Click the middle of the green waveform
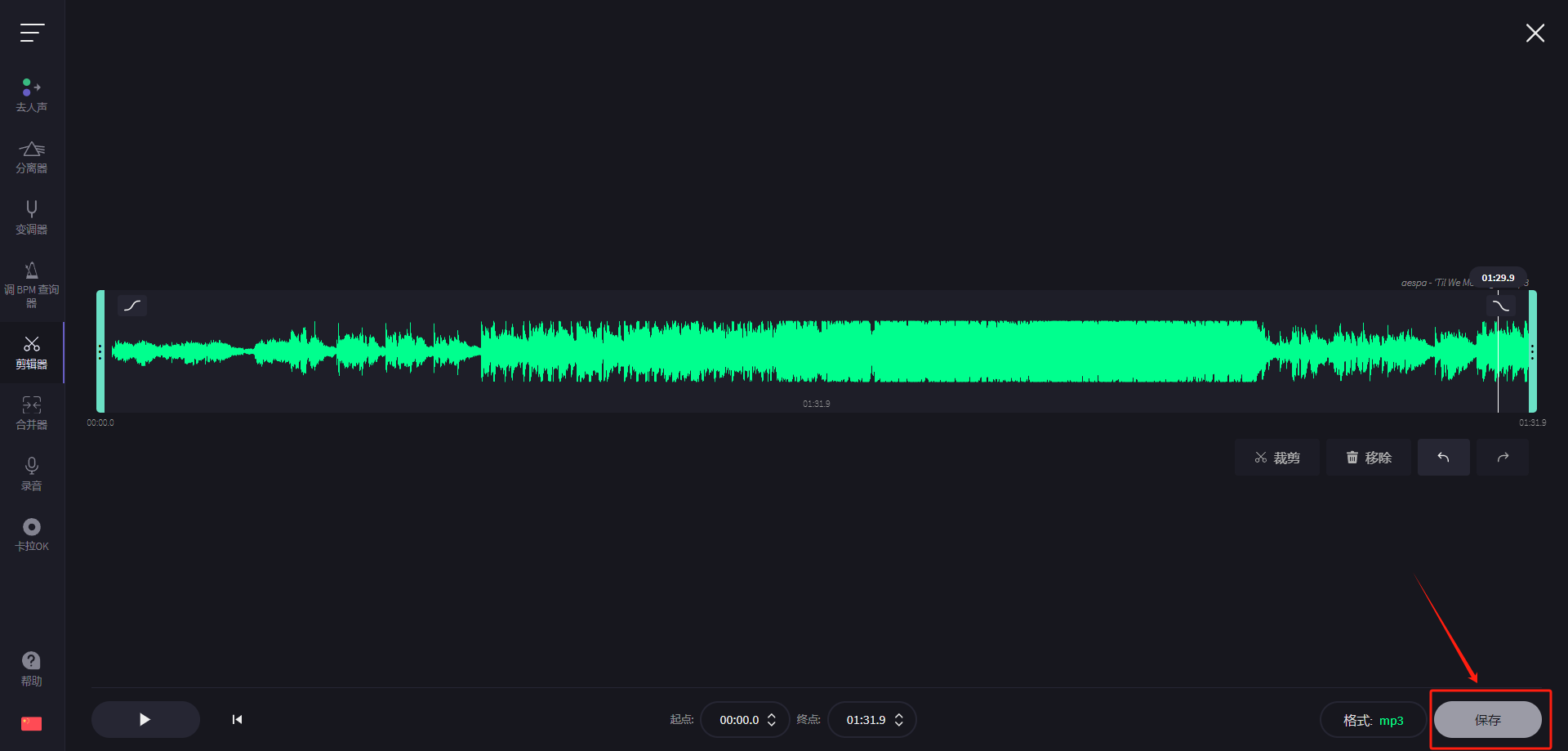This screenshot has height=751, width=1568. pos(820,351)
